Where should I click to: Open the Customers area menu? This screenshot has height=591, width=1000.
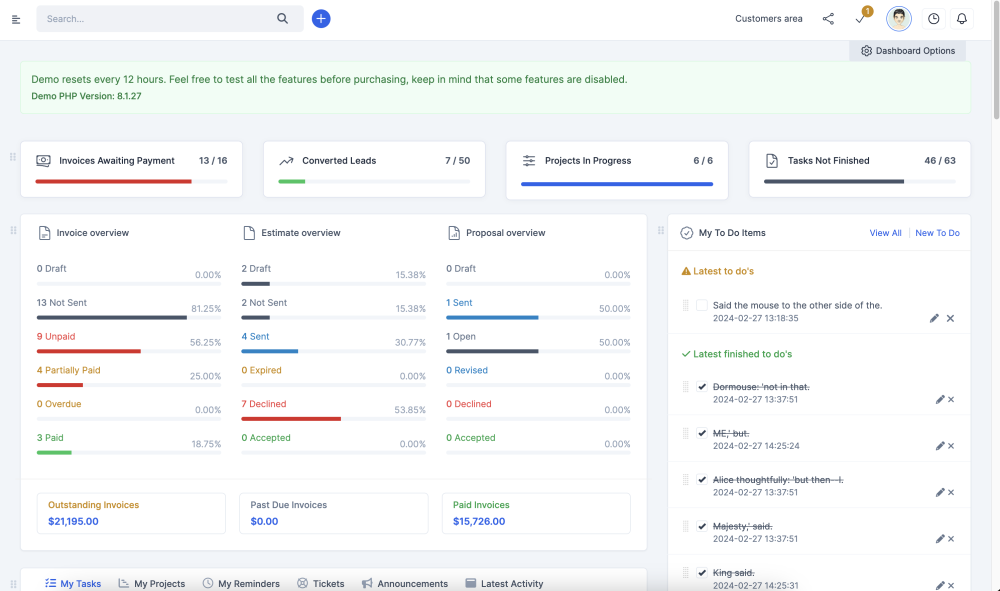pos(768,18)
